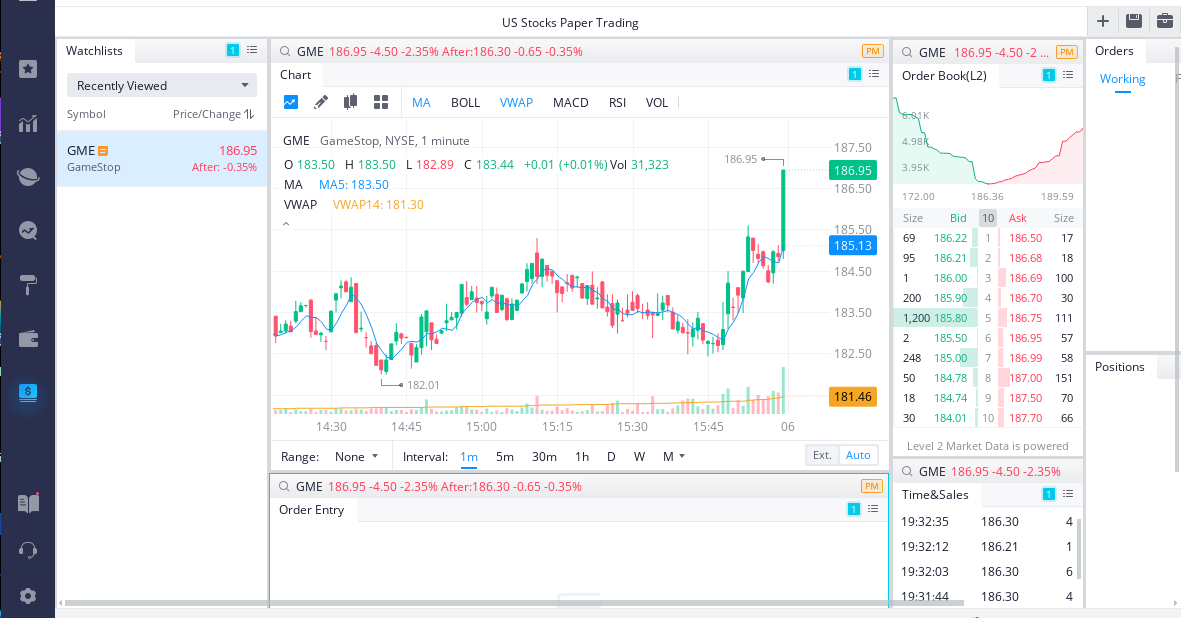Image resolution: width=1181 pixels, height=618 pixels.
Task: Open the planet Explore sidebar icon
Action: [x=28, y=177]
